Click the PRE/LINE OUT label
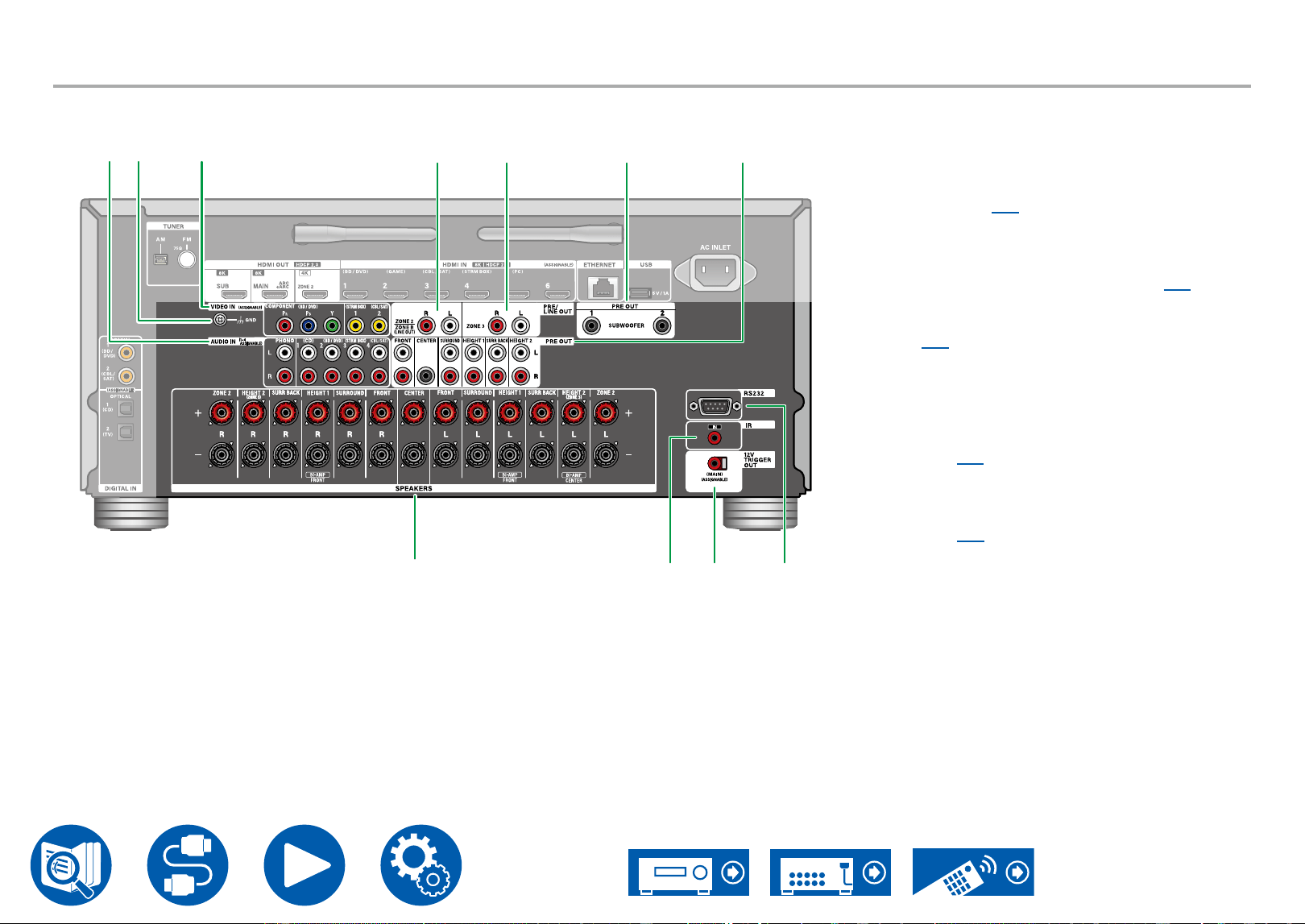Screen dimensions: 1305x924 [558, 309]
